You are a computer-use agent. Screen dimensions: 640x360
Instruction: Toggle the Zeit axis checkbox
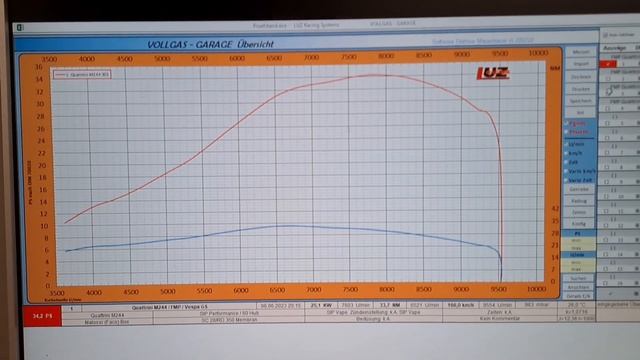pyautogui.click(x=567, y=162)
